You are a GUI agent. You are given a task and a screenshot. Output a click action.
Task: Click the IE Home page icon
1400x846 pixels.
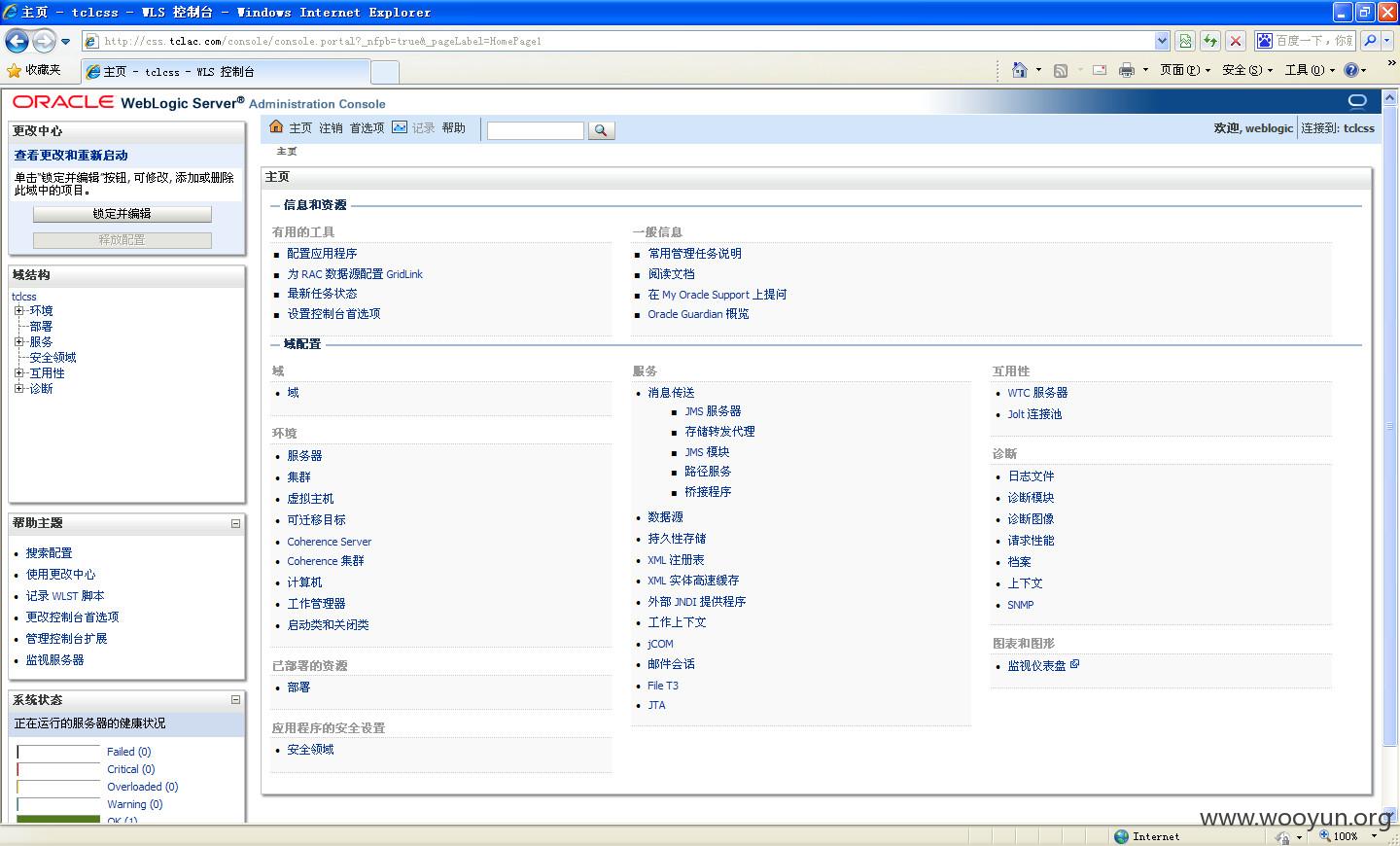coord(1020,70)
